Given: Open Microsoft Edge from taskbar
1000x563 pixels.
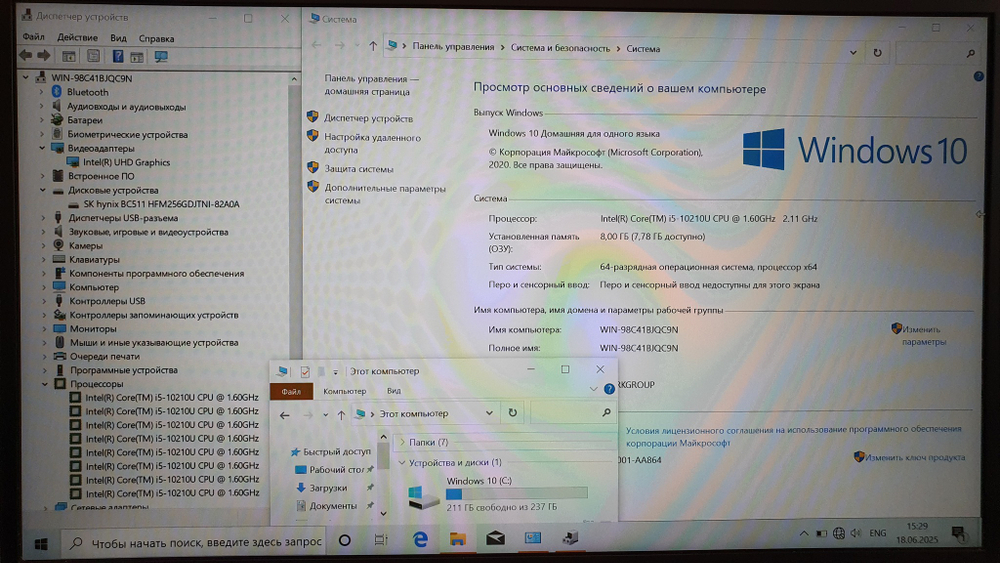Looking at the screenshot, I should point(420,539).
